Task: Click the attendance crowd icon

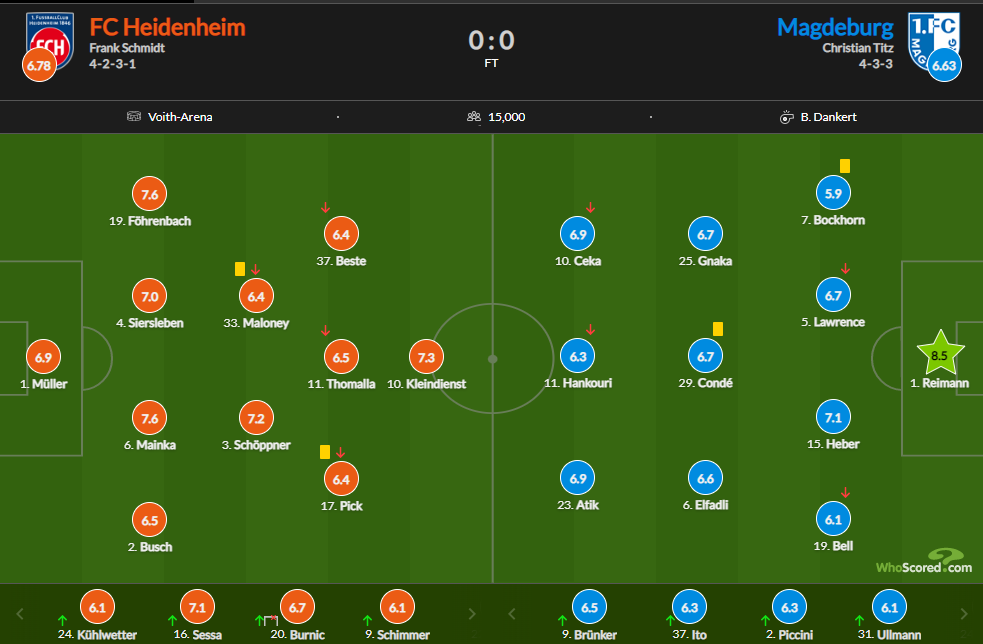Action: (x=473, y=117)
